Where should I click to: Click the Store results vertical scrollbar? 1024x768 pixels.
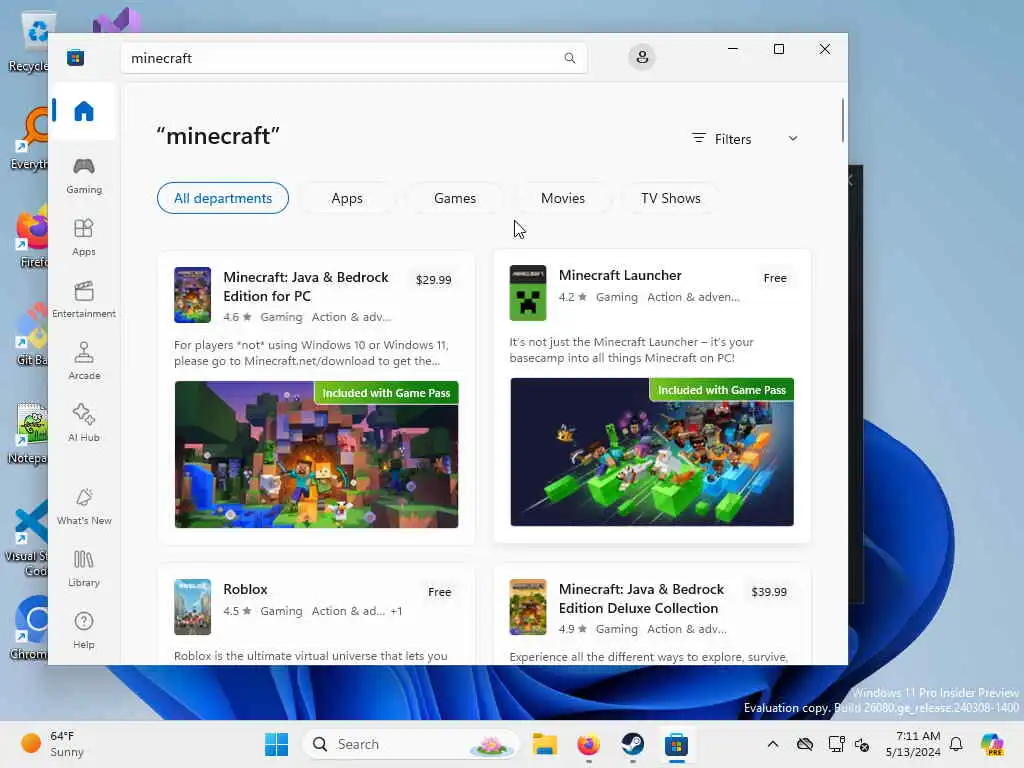pyautogui.click(x=842, y=120)
